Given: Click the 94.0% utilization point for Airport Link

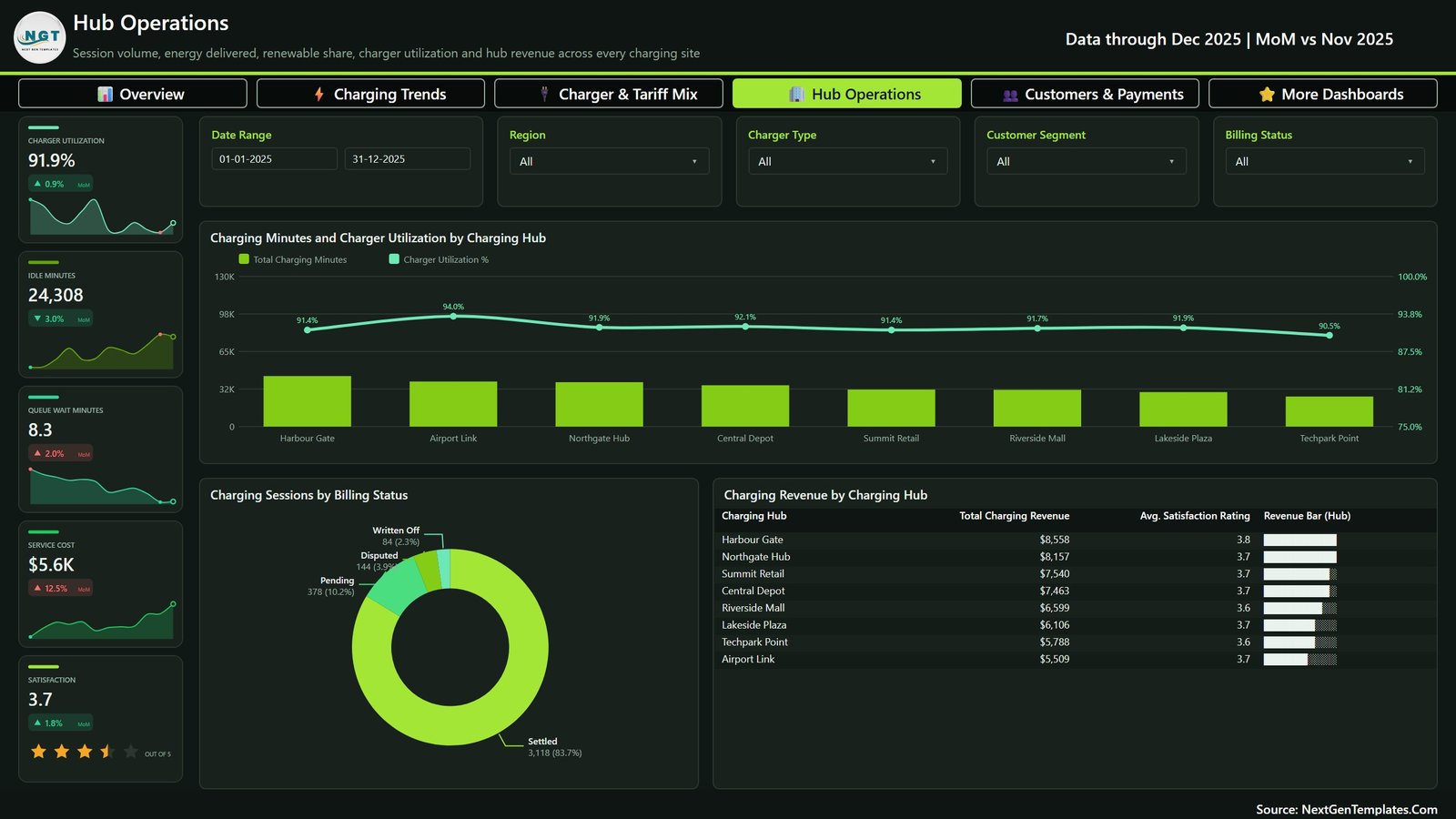Looking at the screenshot, I should coord(453,316).
